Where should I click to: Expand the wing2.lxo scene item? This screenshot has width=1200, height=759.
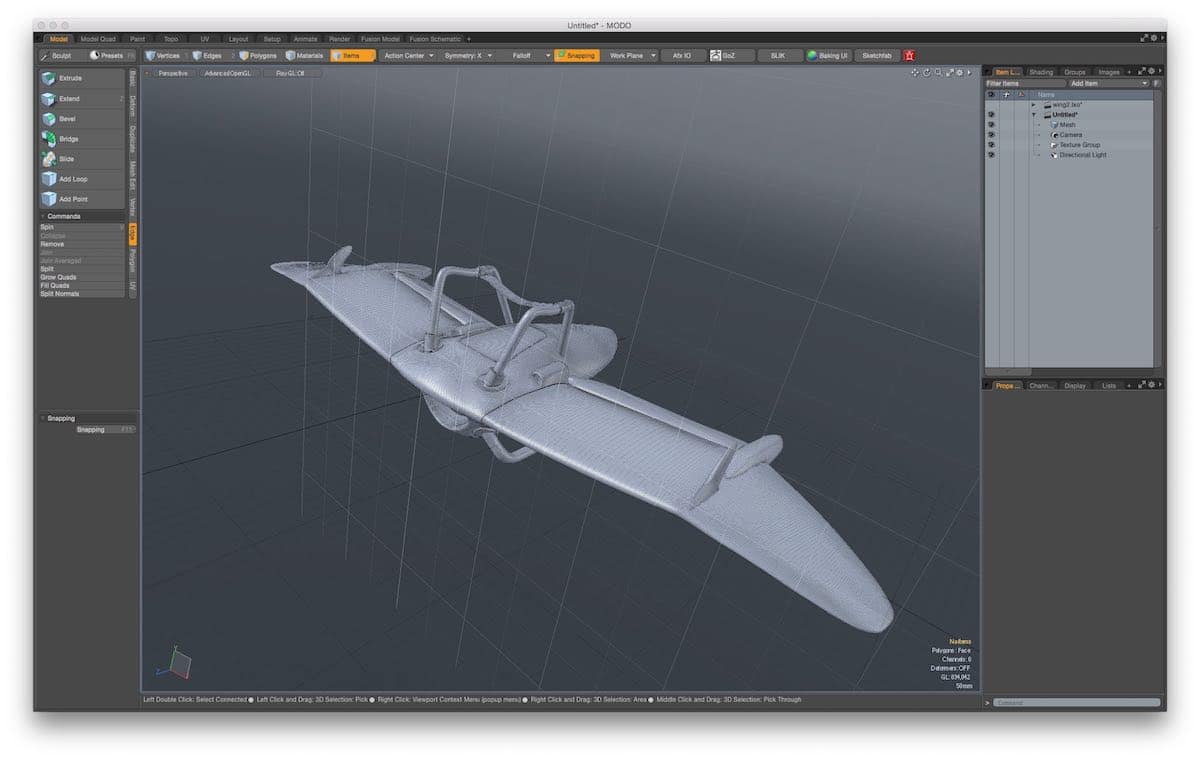click(1034, 104)
